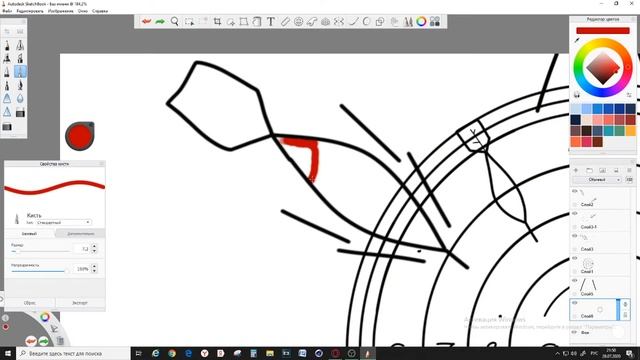Open the Brush Palette toolbar icon
640x360 pixels.
(x=408, y=22)
